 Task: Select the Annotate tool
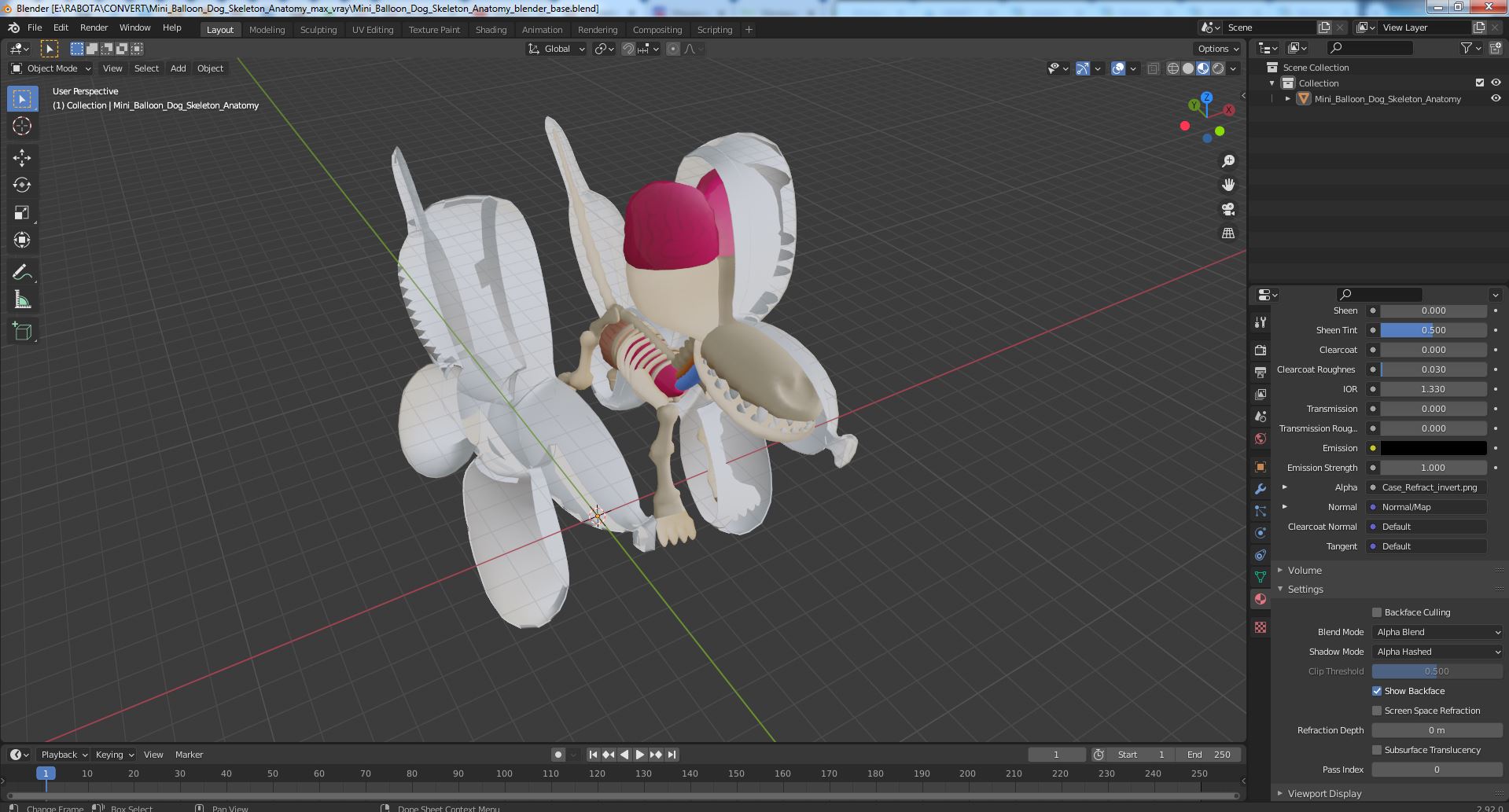(x=22, y=273)
